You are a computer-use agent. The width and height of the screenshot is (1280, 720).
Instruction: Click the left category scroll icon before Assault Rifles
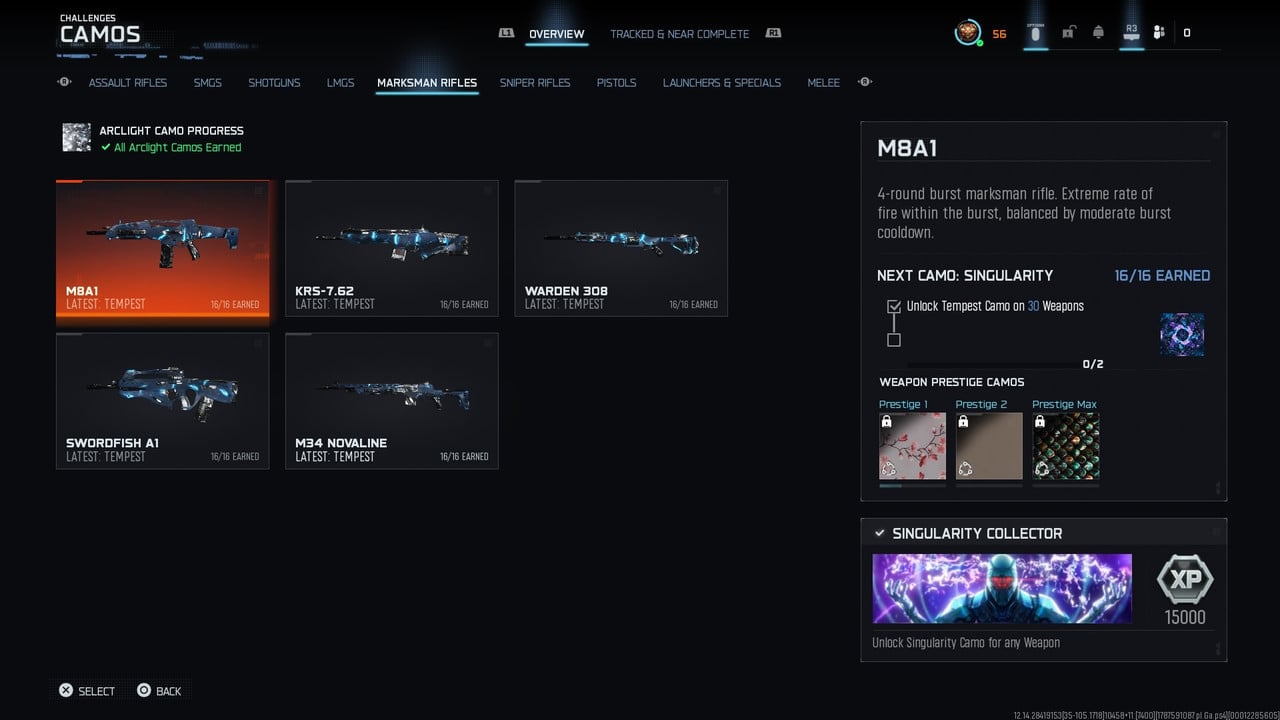[x=65, y=82]
